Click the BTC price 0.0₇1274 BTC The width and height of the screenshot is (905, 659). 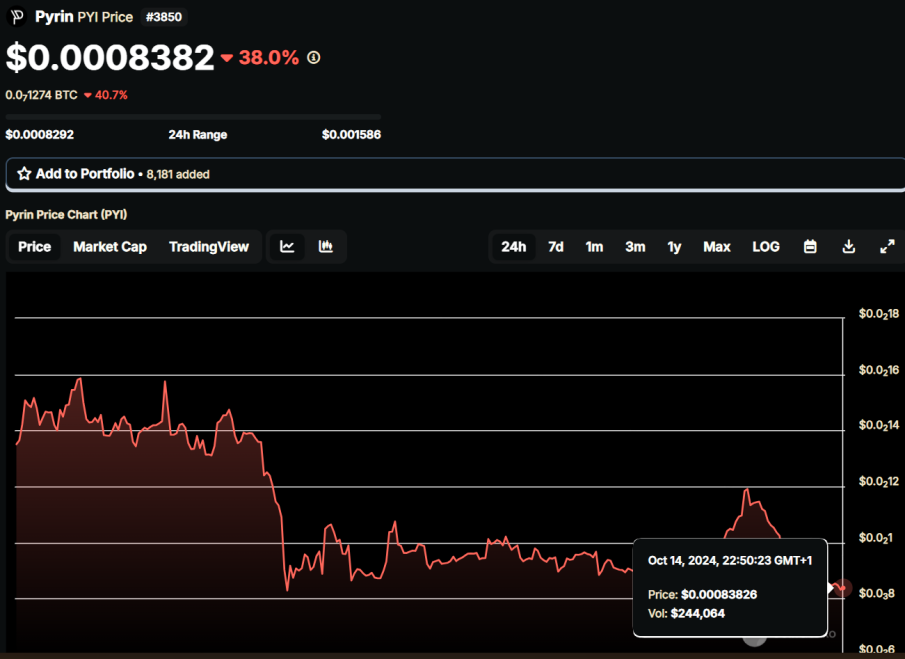pos(42,95)
